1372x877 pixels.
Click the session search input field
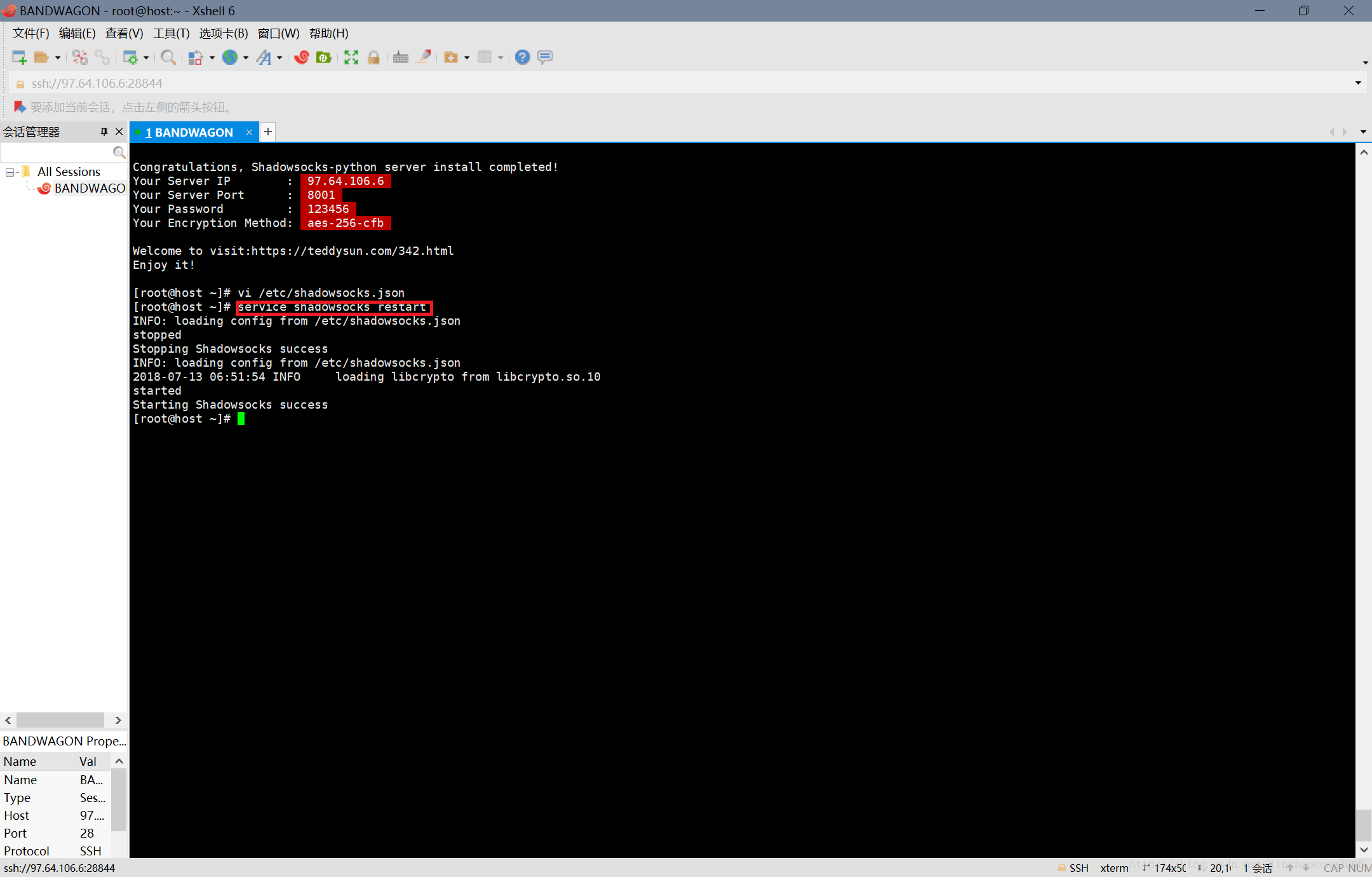click(57, 153)
